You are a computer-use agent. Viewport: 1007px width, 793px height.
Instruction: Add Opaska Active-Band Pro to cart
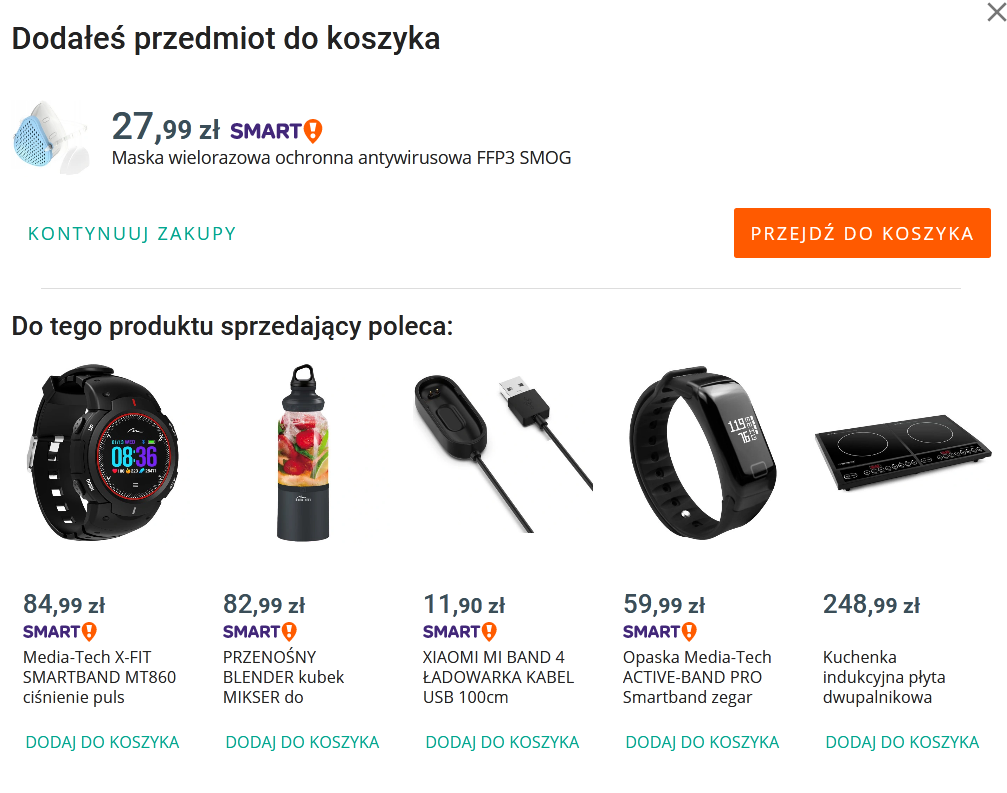point(702,742)
